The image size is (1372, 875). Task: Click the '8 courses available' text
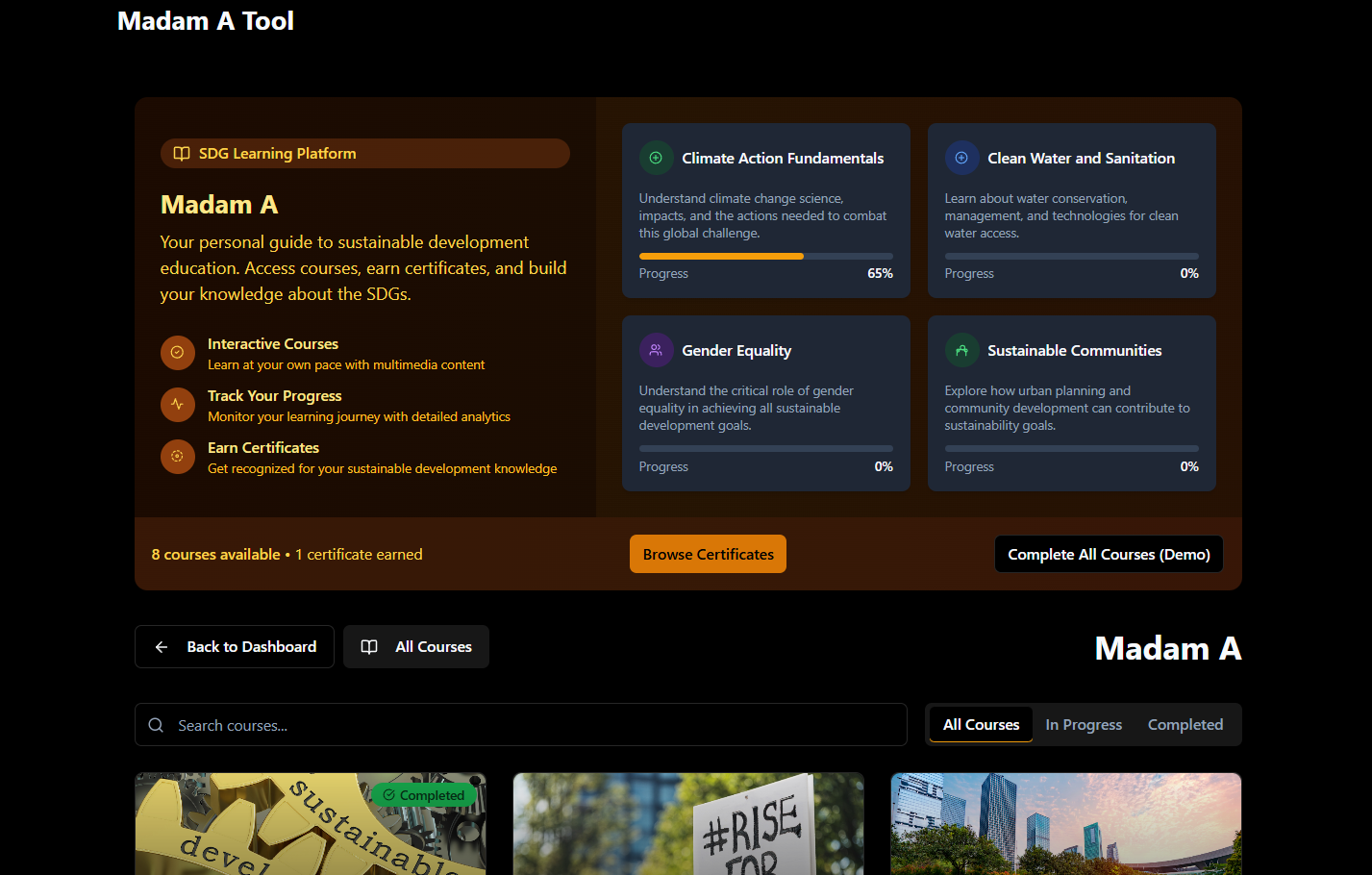click(x=215, y=554)
